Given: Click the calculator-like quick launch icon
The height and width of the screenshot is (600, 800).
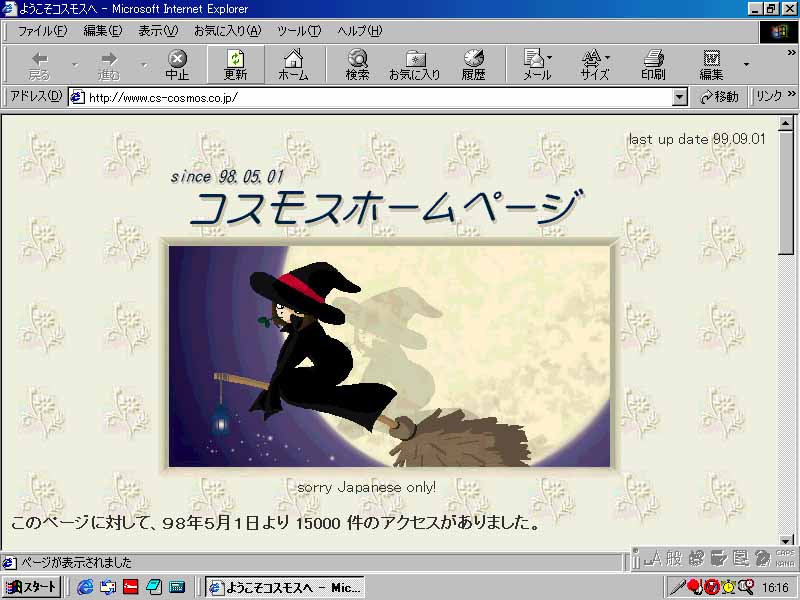Looking at the screenshot, I should (177, 587).
